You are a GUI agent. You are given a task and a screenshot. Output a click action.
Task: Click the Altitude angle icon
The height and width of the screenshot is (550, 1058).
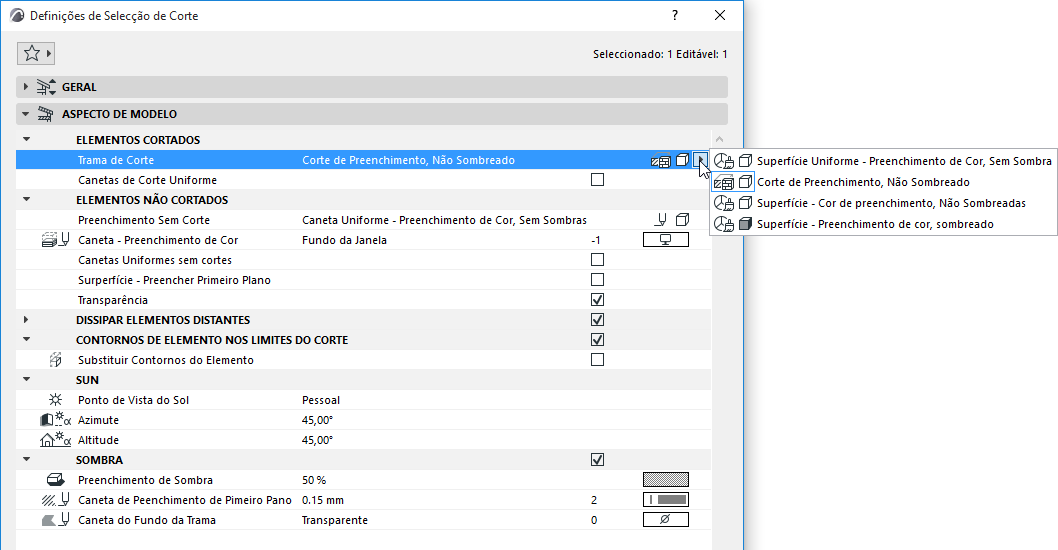click(55, 440)
